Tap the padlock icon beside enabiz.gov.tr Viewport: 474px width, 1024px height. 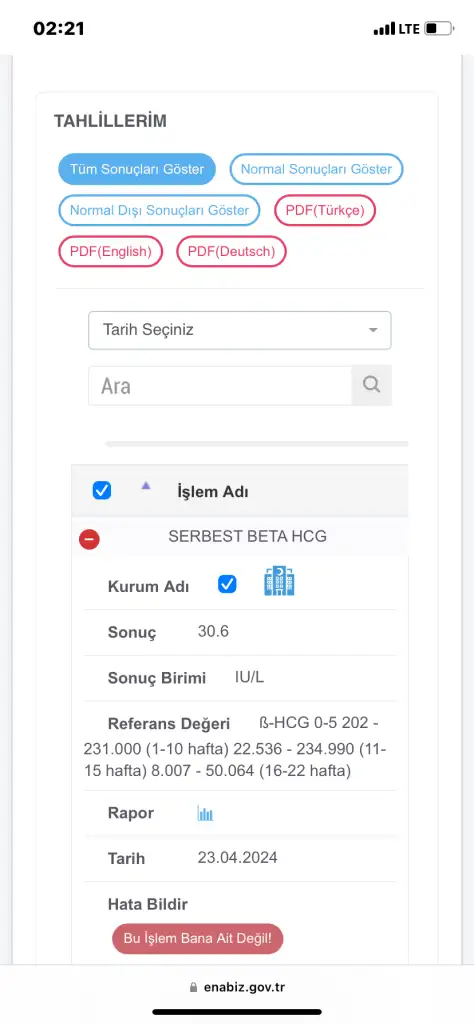[x=193, y=987]
